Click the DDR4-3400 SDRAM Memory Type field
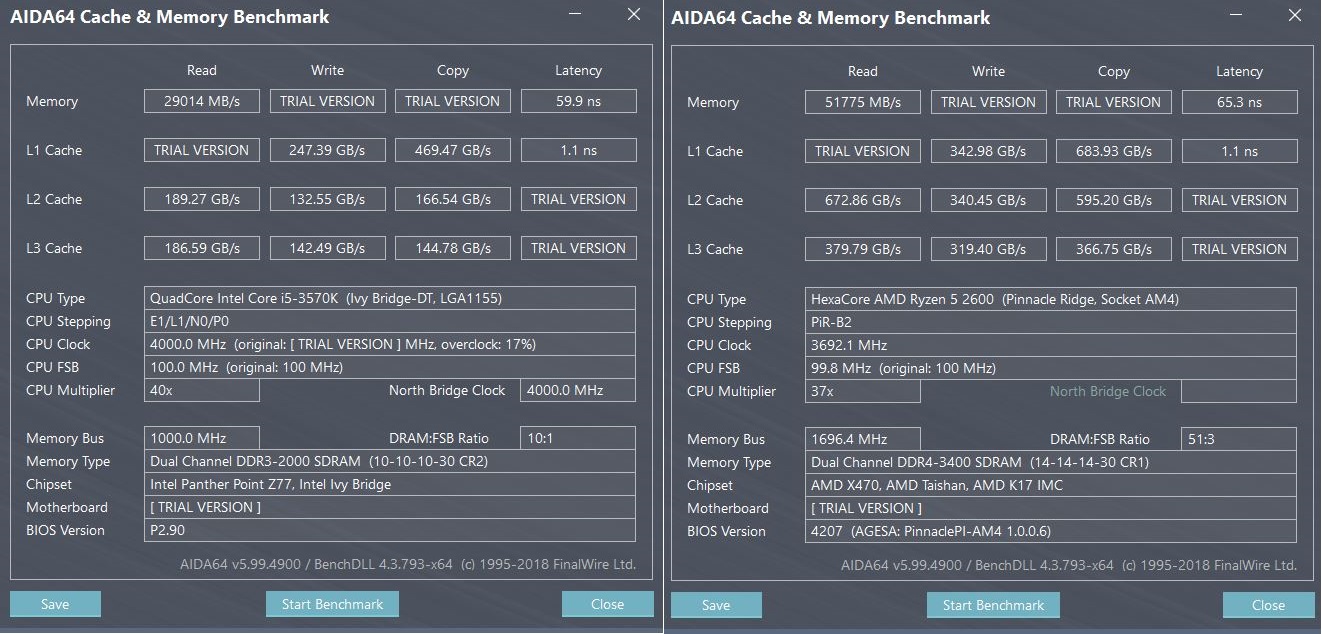 click(x=1051, y=462)
